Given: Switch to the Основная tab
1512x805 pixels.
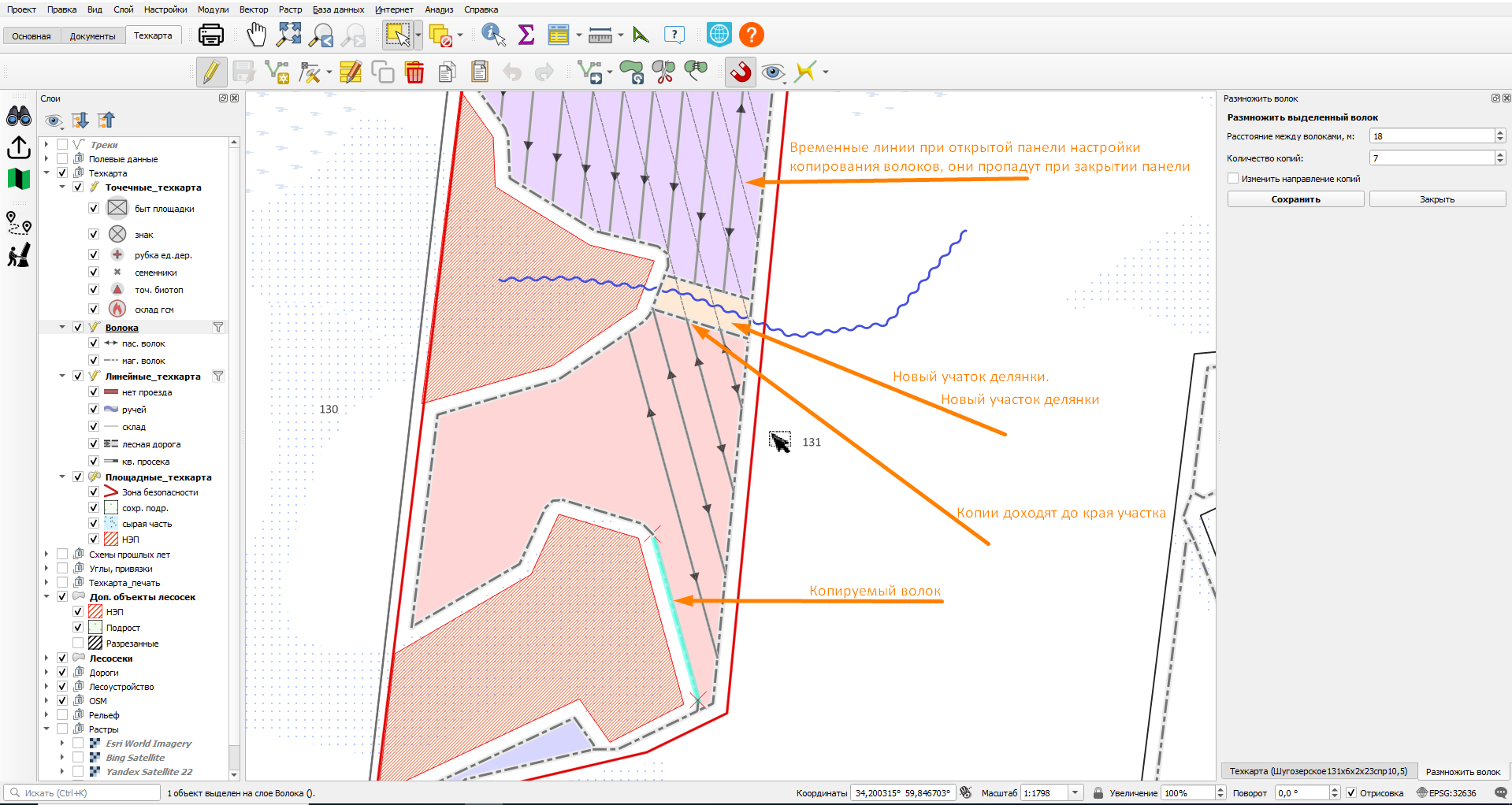Looking at the screenshot, I should pos(32,36).
